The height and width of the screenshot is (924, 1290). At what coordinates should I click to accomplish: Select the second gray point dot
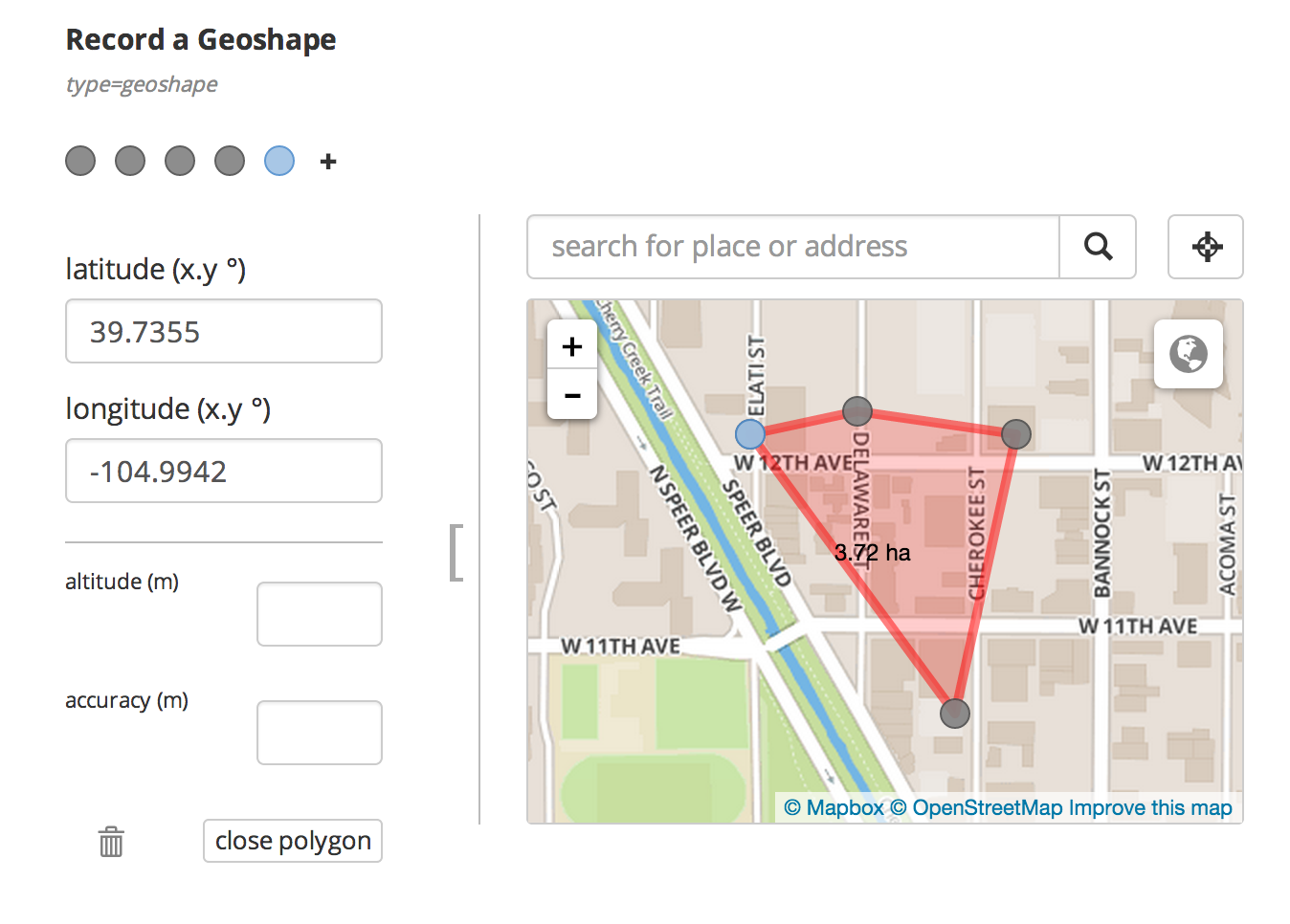(x=130, y=161)
